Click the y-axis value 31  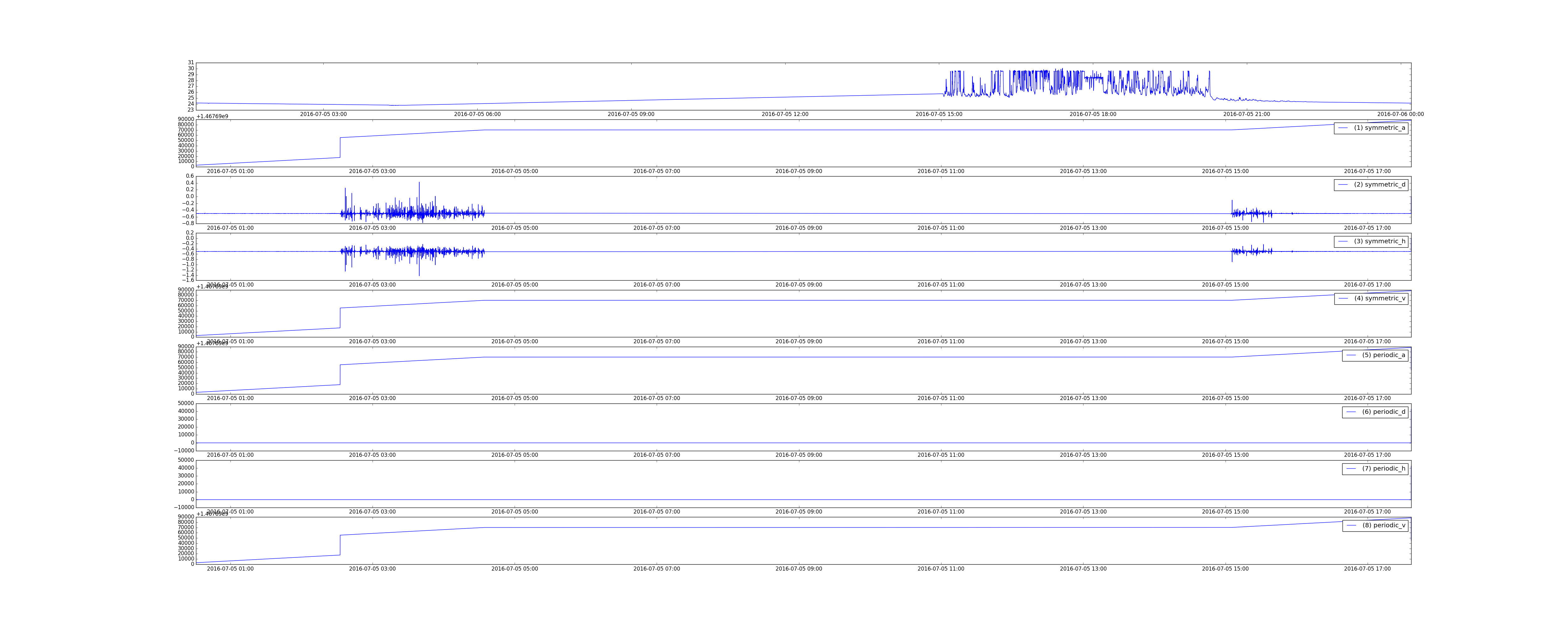[191, 63]
